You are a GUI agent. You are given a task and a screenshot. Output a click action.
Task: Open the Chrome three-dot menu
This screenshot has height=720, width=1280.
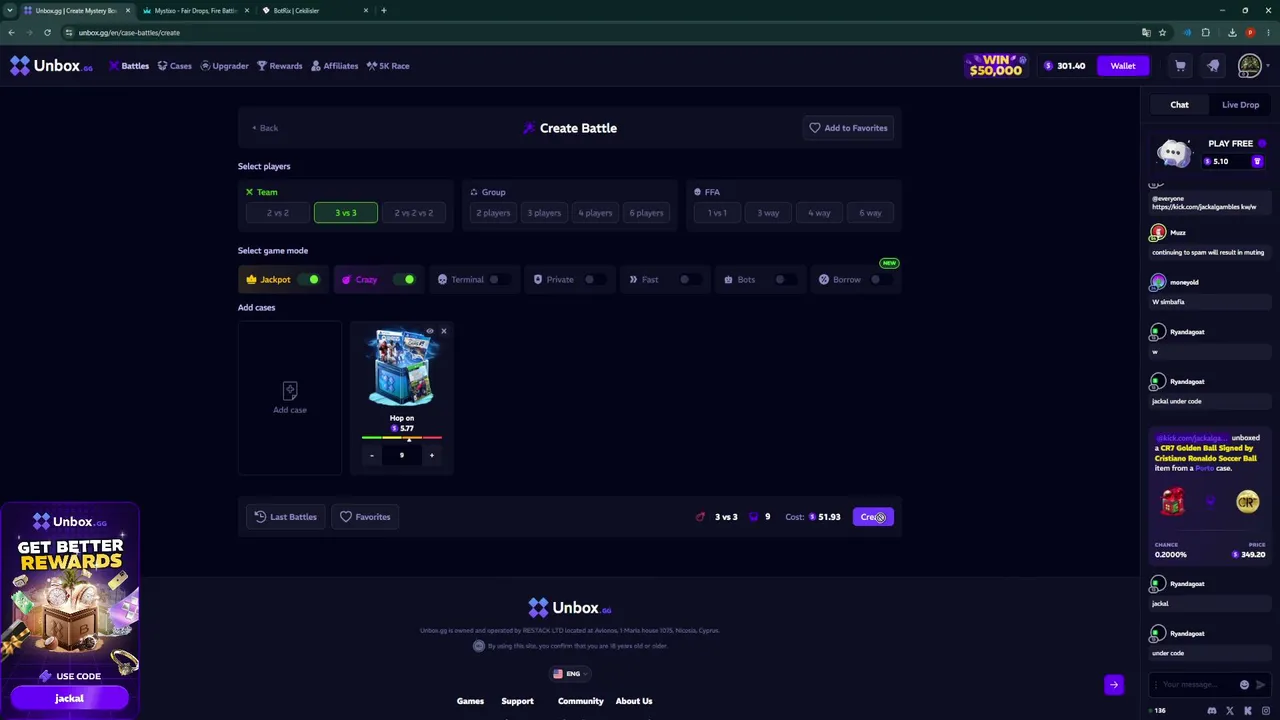pyautogui.click(x=1268, y=33)
